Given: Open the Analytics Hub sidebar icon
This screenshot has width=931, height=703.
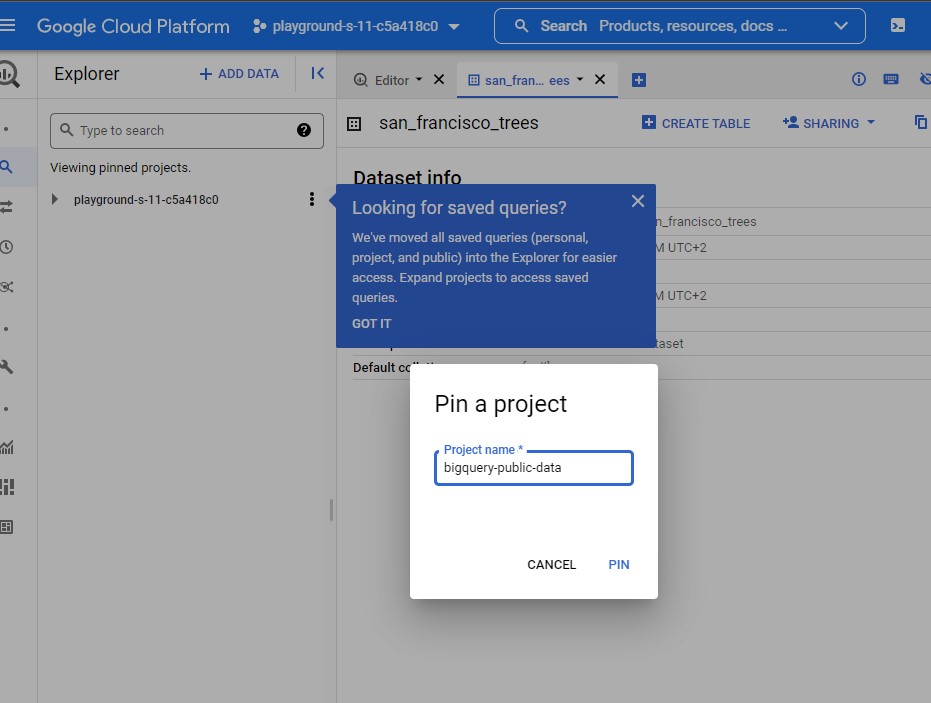Looking at the screenshot, I should point(7,287).
